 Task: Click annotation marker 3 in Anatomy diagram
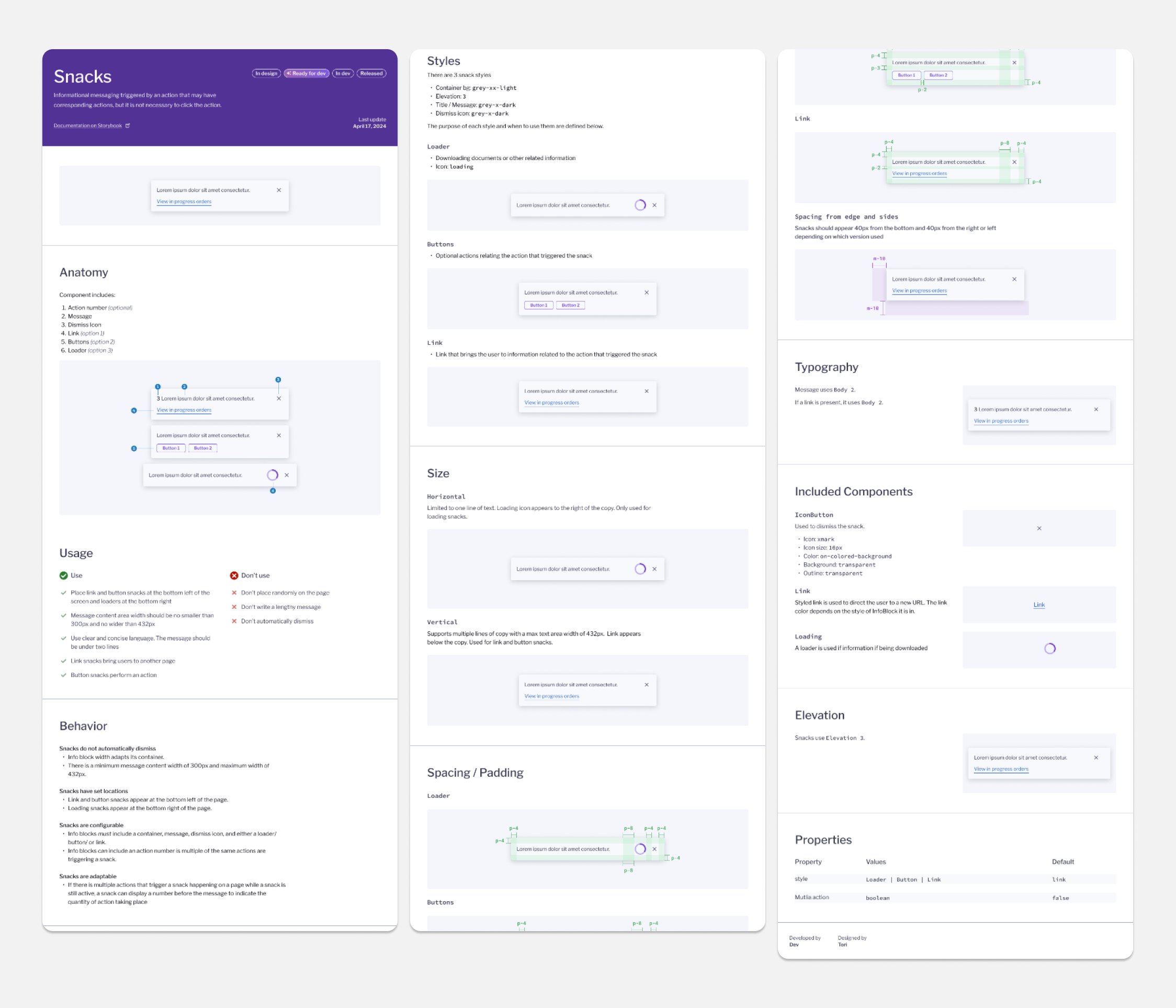point(278,380)
